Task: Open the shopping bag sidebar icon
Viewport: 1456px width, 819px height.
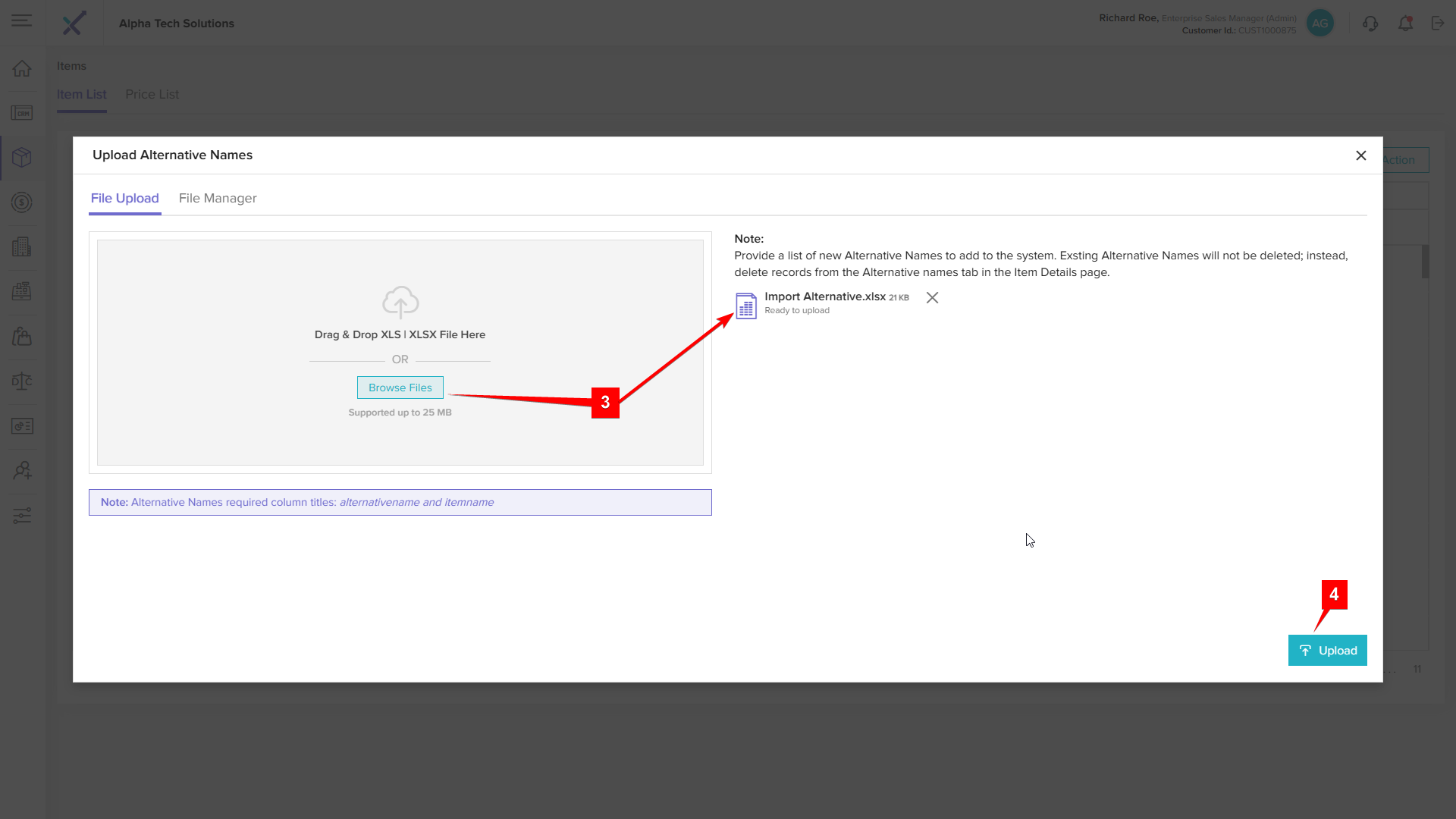Action: point(22,336)
